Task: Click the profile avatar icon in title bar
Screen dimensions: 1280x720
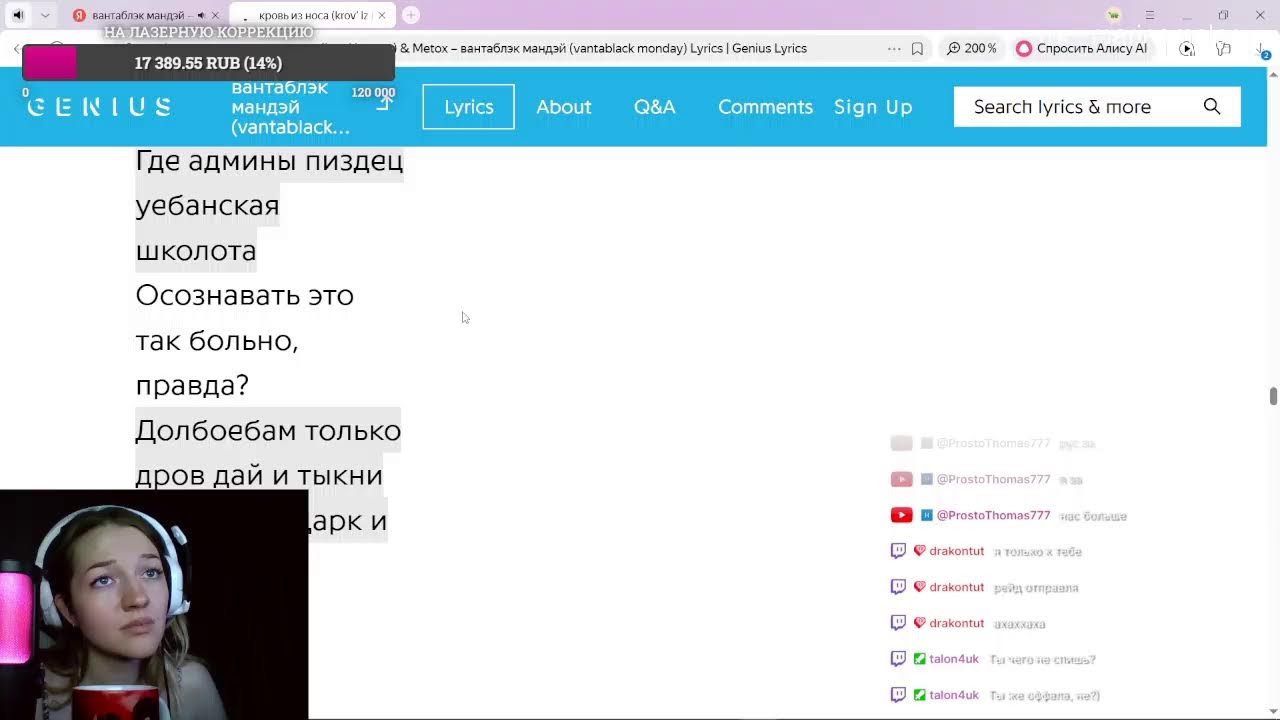Action: pos(1114,15)
